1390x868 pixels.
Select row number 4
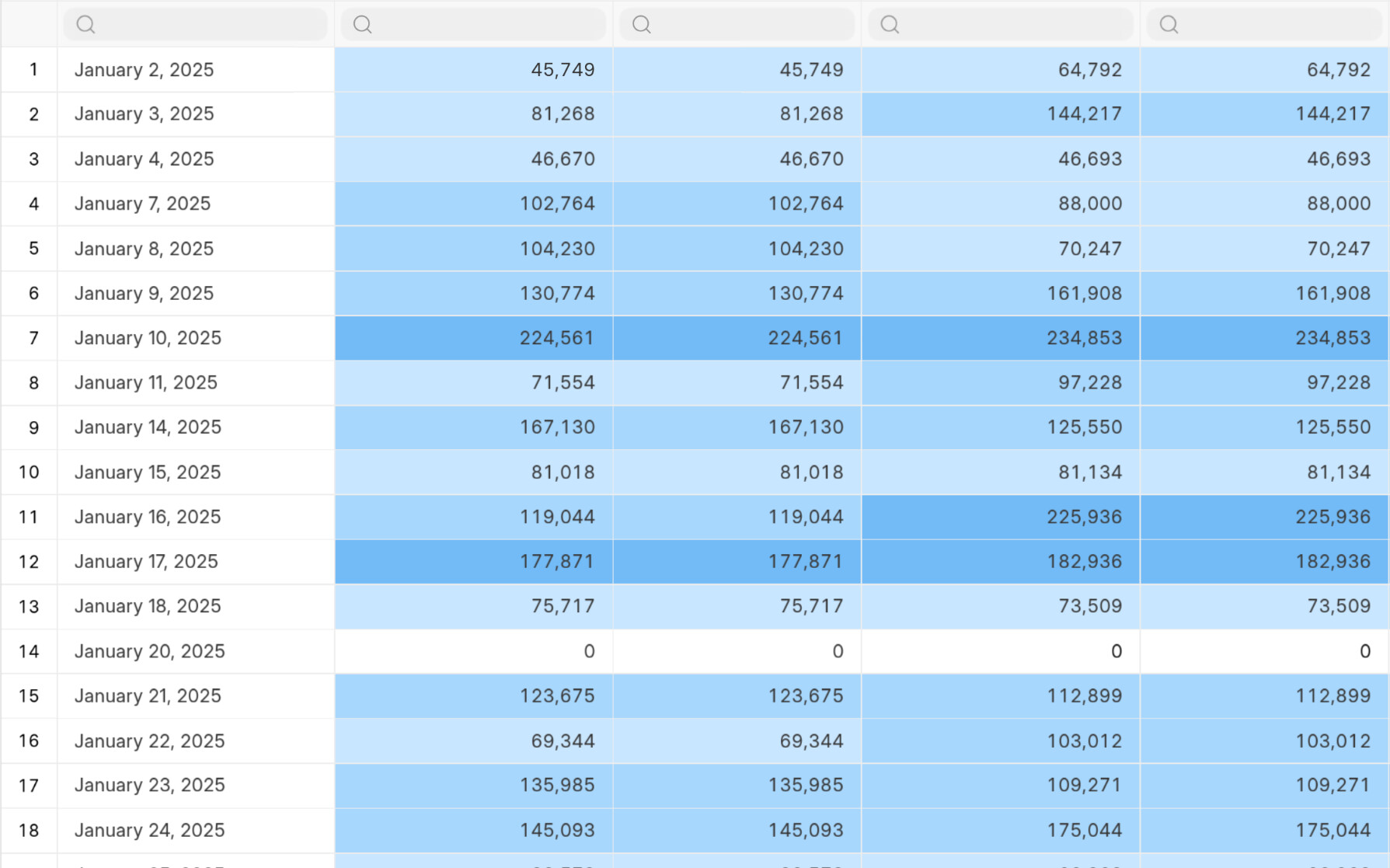point(30,204)
